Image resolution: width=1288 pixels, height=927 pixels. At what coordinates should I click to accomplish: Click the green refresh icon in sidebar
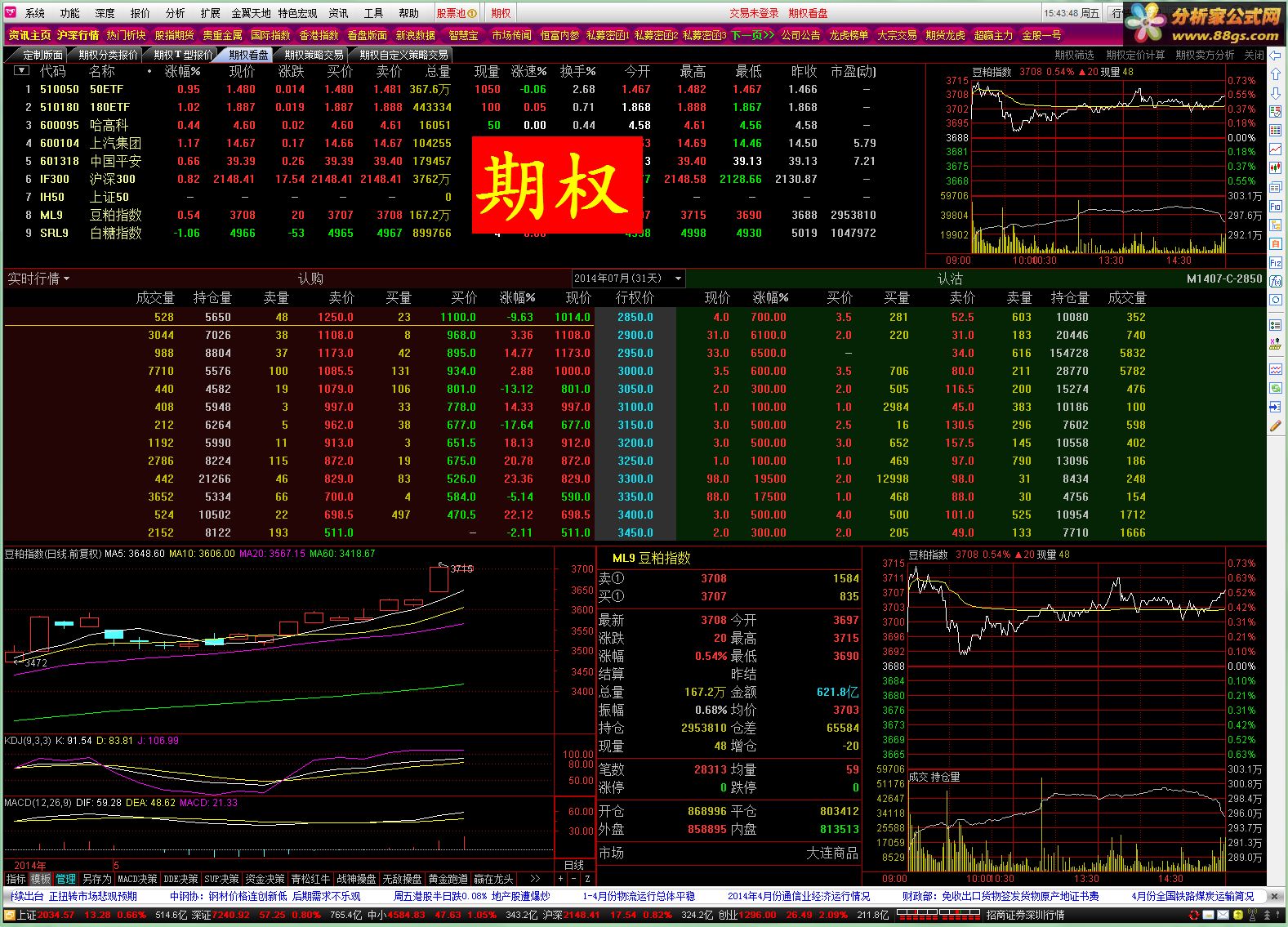pyautogui.click(x=1276, y=388)
